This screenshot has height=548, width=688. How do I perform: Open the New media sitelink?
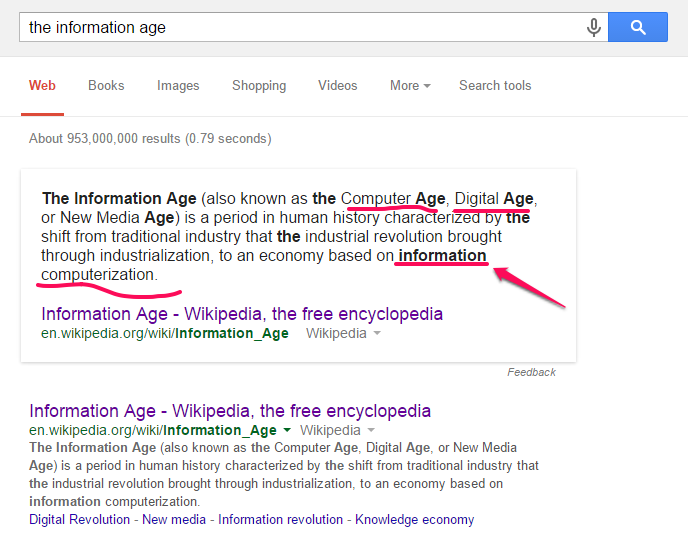coord(174,519)
